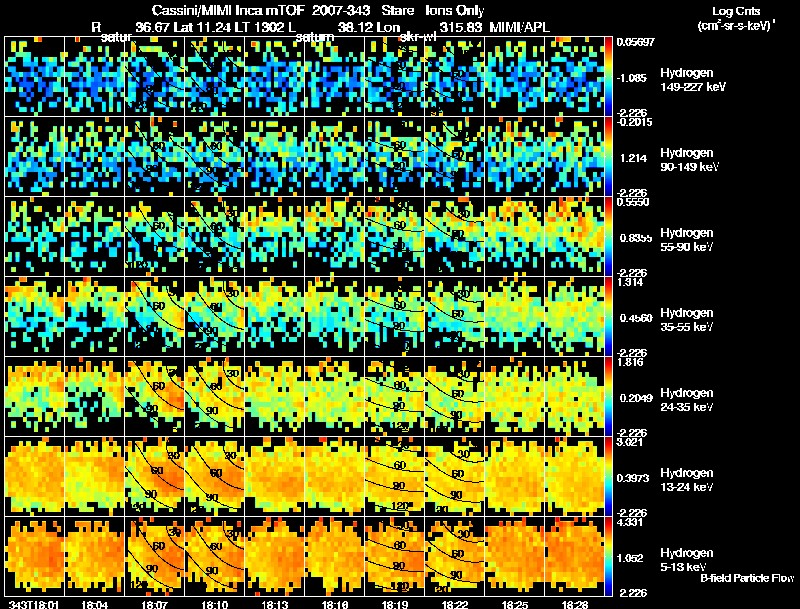Click the 'B-field Particle Flow' caption
The width and height of the screenshot is (800, 609).
click(x=747, y=578)
